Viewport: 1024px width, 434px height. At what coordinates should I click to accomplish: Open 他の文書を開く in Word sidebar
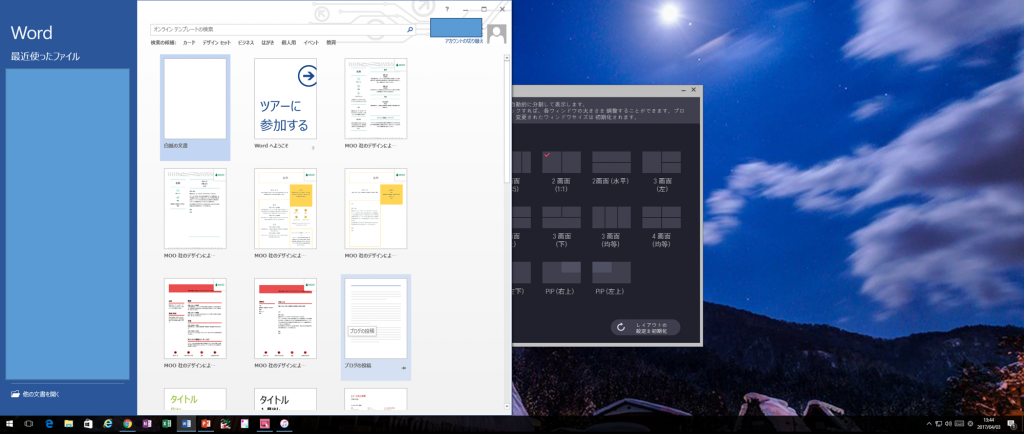[x=36, y=394]
